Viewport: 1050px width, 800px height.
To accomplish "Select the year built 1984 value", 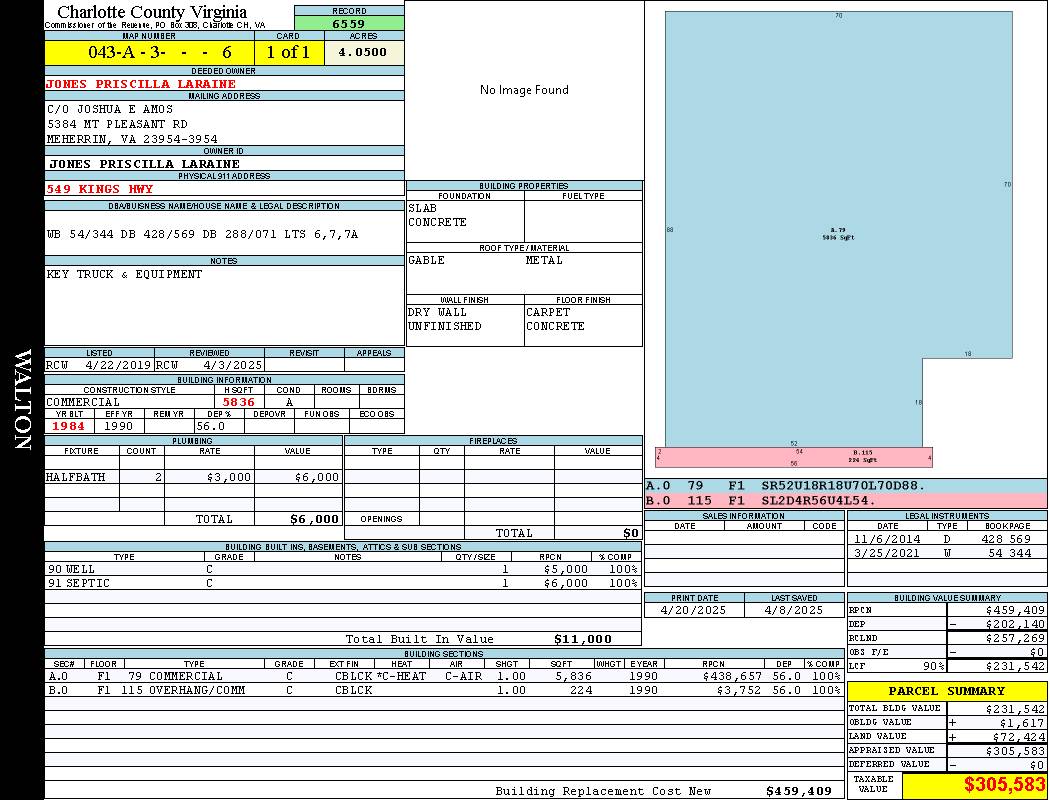I will [x=68, y=426].
